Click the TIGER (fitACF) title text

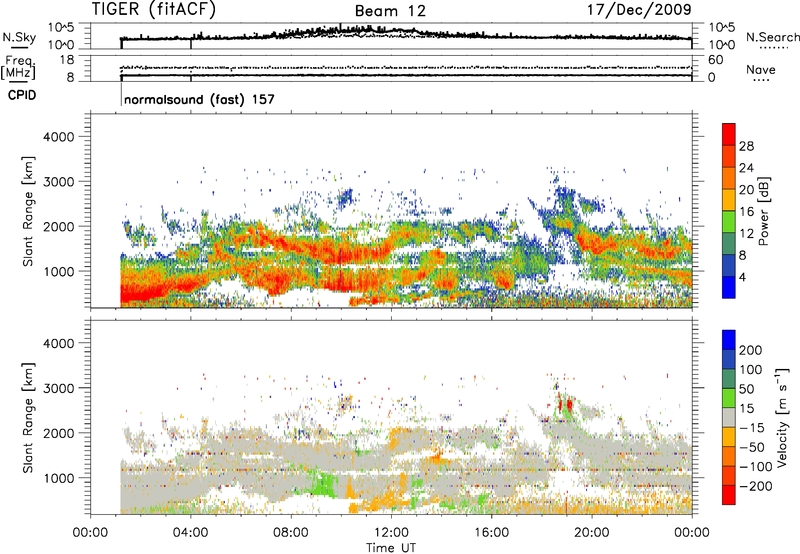pos(154,10)
